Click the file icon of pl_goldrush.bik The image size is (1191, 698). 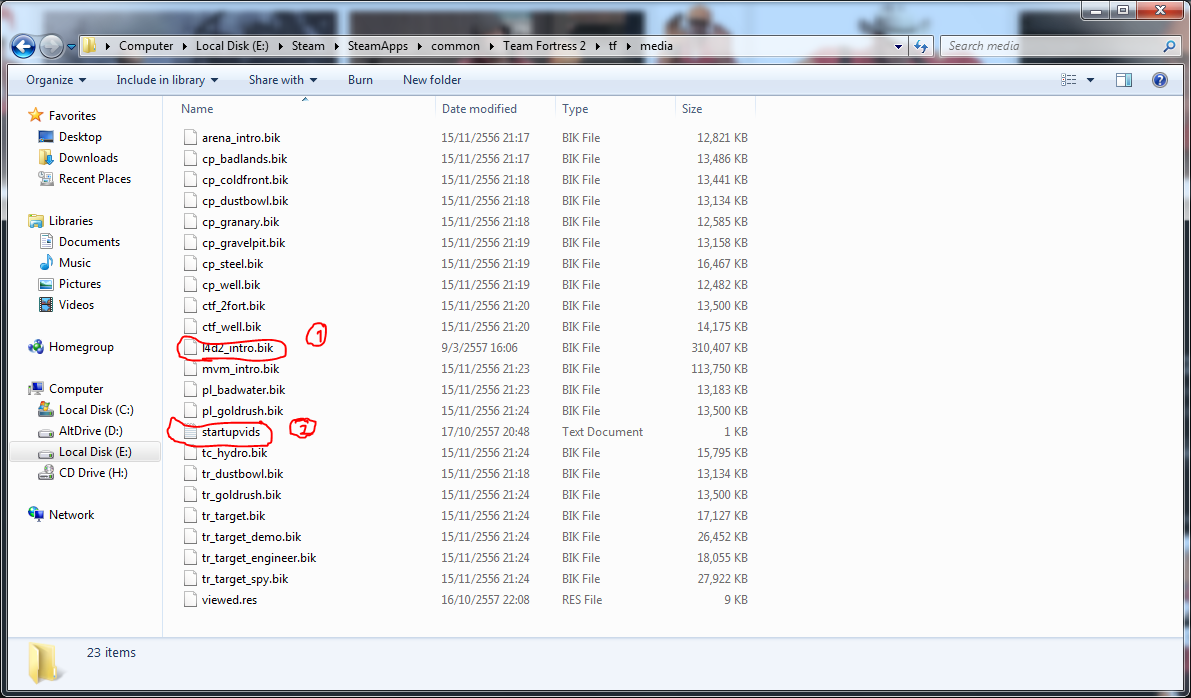tap(190, 411)
